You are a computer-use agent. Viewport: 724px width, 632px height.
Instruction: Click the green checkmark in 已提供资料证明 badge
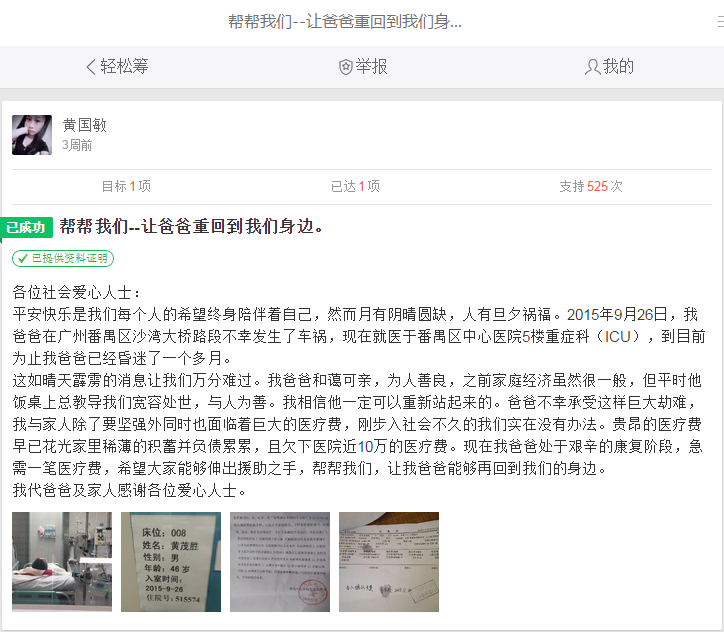tap(22, 258)
